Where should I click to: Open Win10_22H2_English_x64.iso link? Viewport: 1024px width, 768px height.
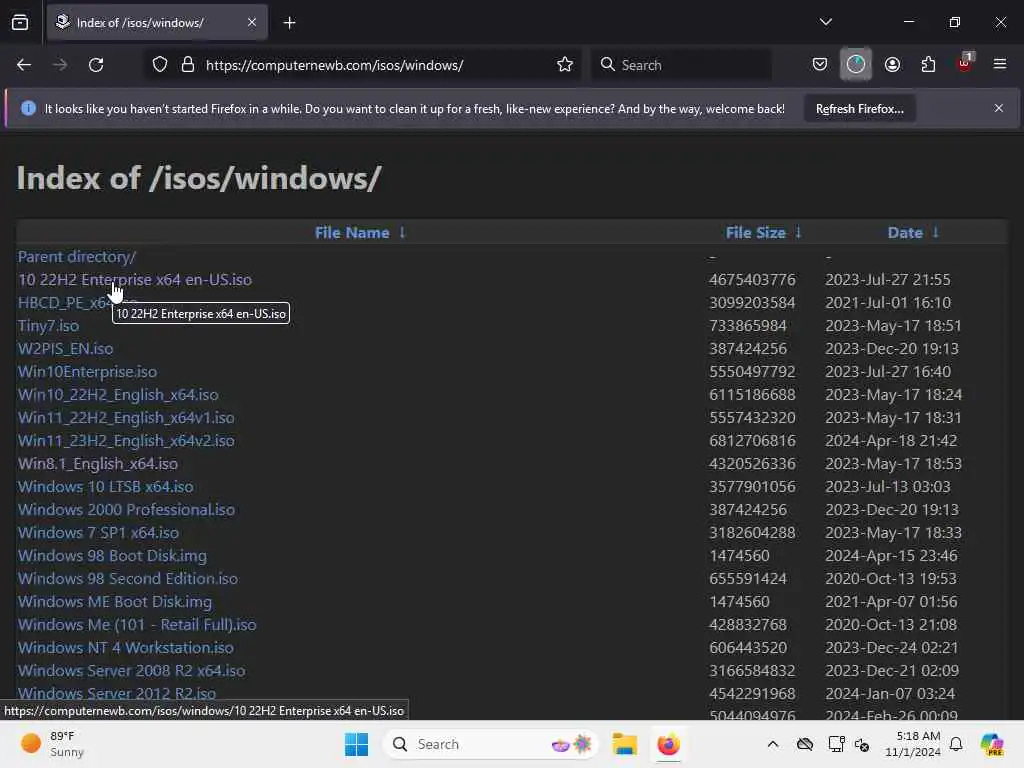[x=118, y=394]
